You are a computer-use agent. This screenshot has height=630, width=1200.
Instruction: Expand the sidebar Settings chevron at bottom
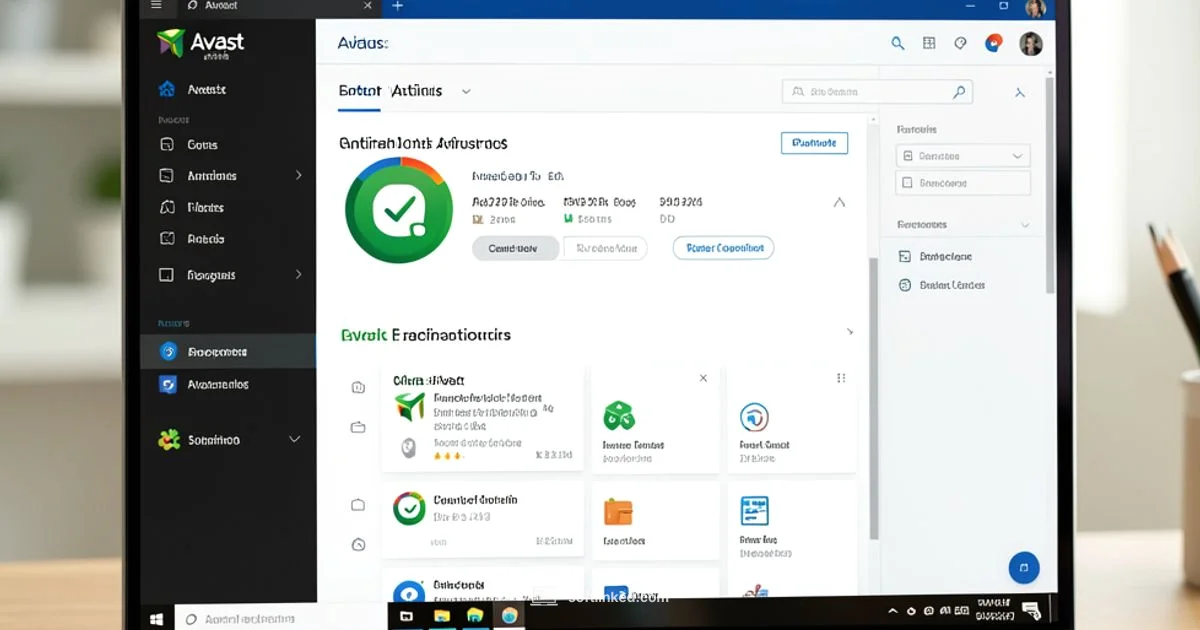click(294, 439)
